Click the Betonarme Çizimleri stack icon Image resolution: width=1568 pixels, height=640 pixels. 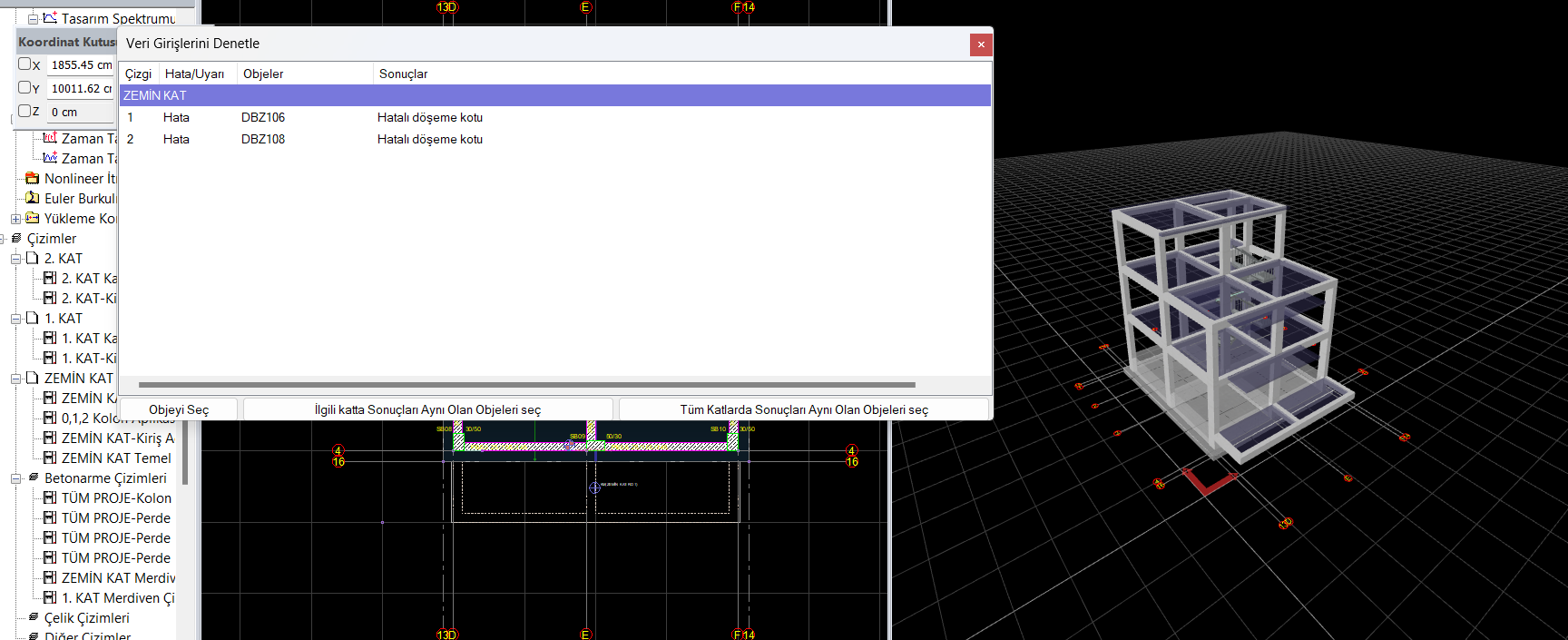tap(34, 478)
